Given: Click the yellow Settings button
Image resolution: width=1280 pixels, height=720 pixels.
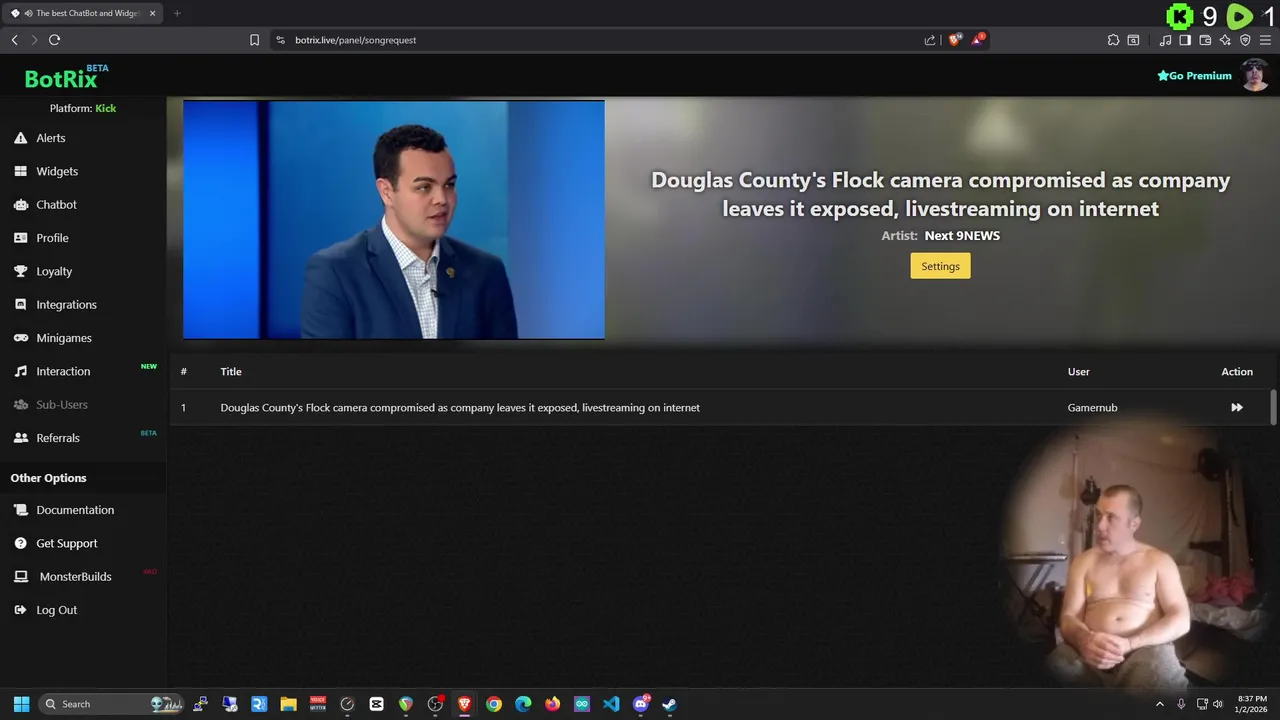Looking at the screenshot, I should (940, 266).
